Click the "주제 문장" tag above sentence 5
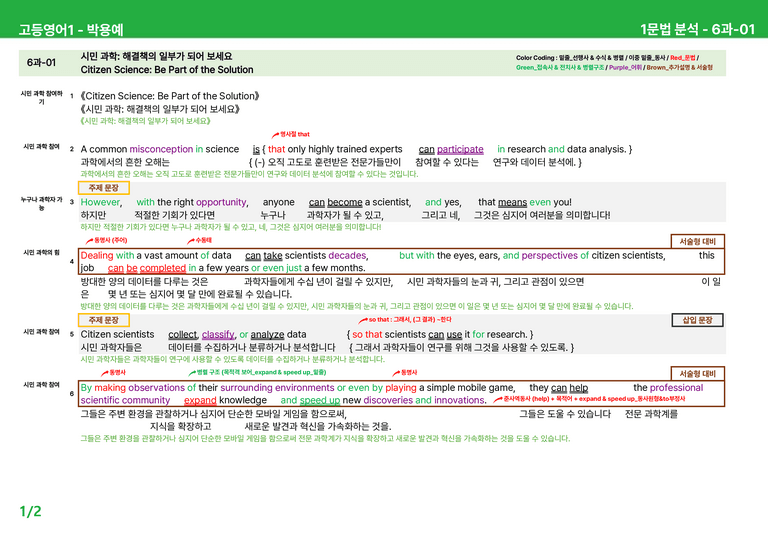This screenshot has width=768, height=543. [103, 320]
